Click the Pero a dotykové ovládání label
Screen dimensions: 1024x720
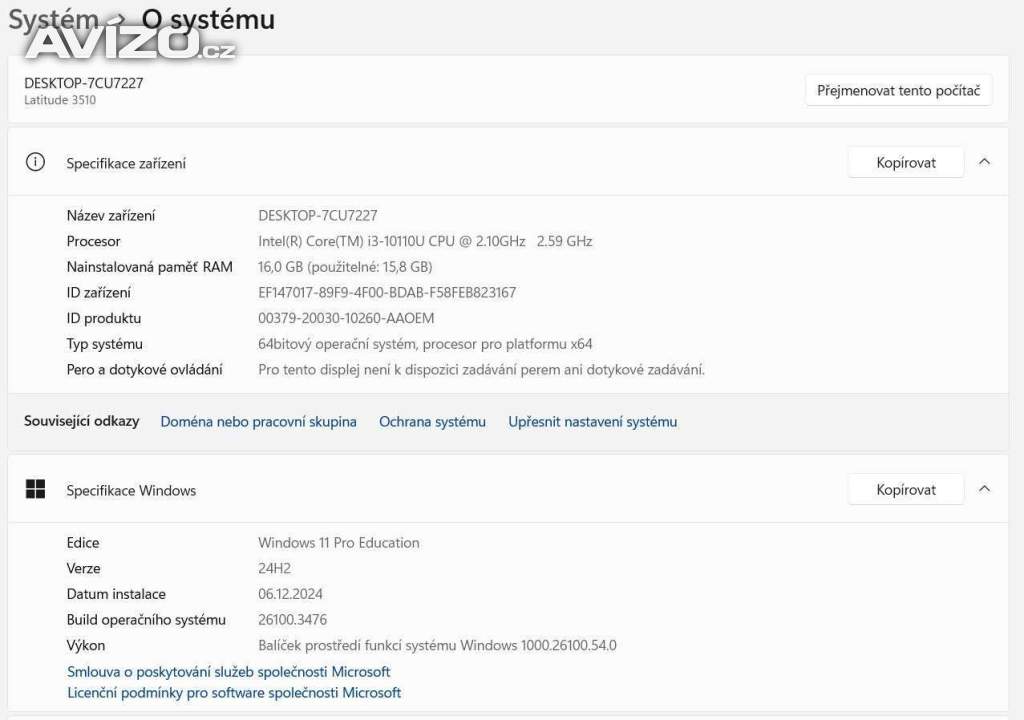pyautogui.click(x=144, y=370)
